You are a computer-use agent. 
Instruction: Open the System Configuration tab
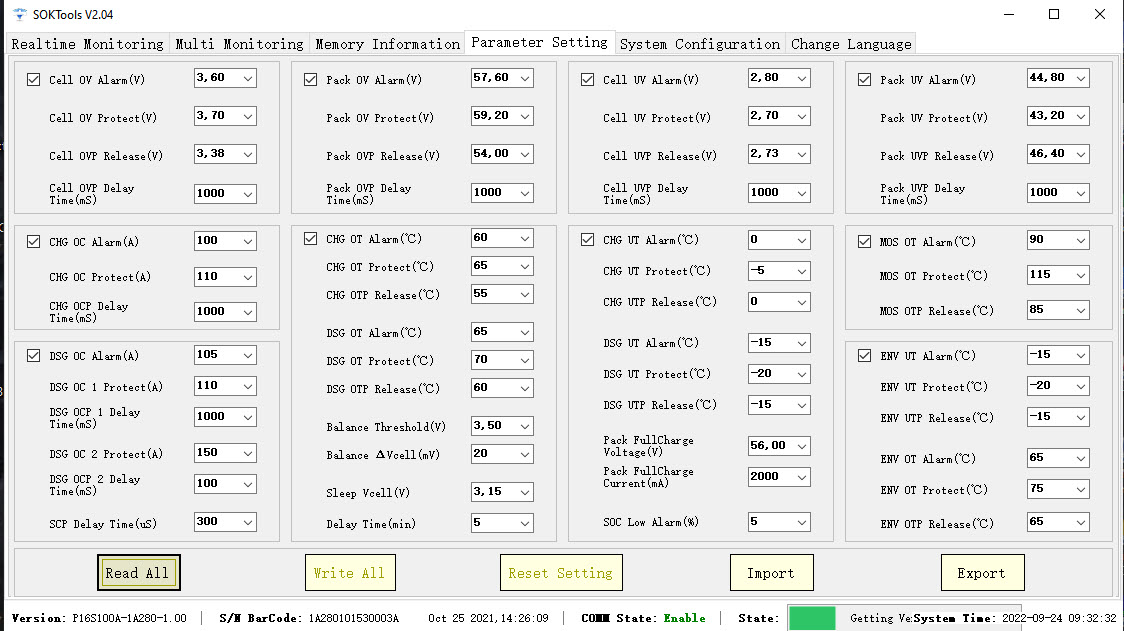[700, 44]
